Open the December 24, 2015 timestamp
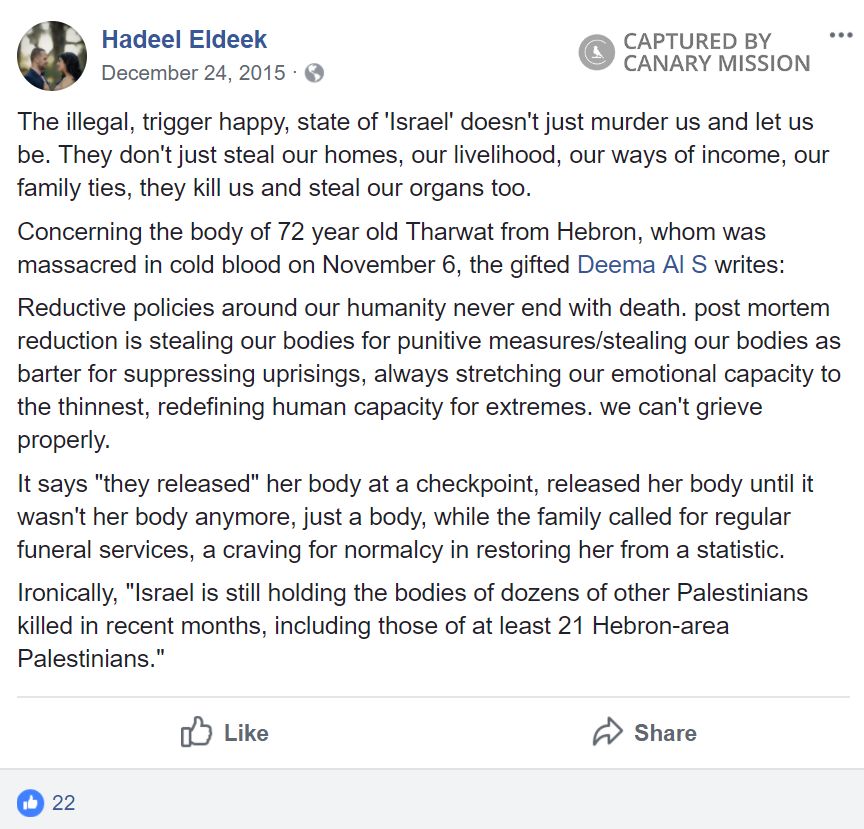Viewport: 864px width, 829px height. click(193, 73)
